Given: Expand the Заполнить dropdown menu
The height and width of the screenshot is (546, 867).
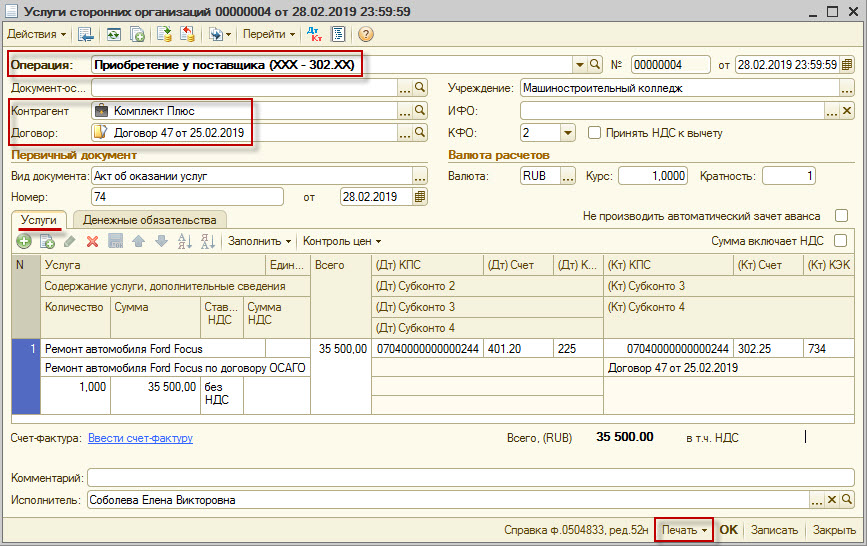Looking at the screenshot, I should click(259, 241).
